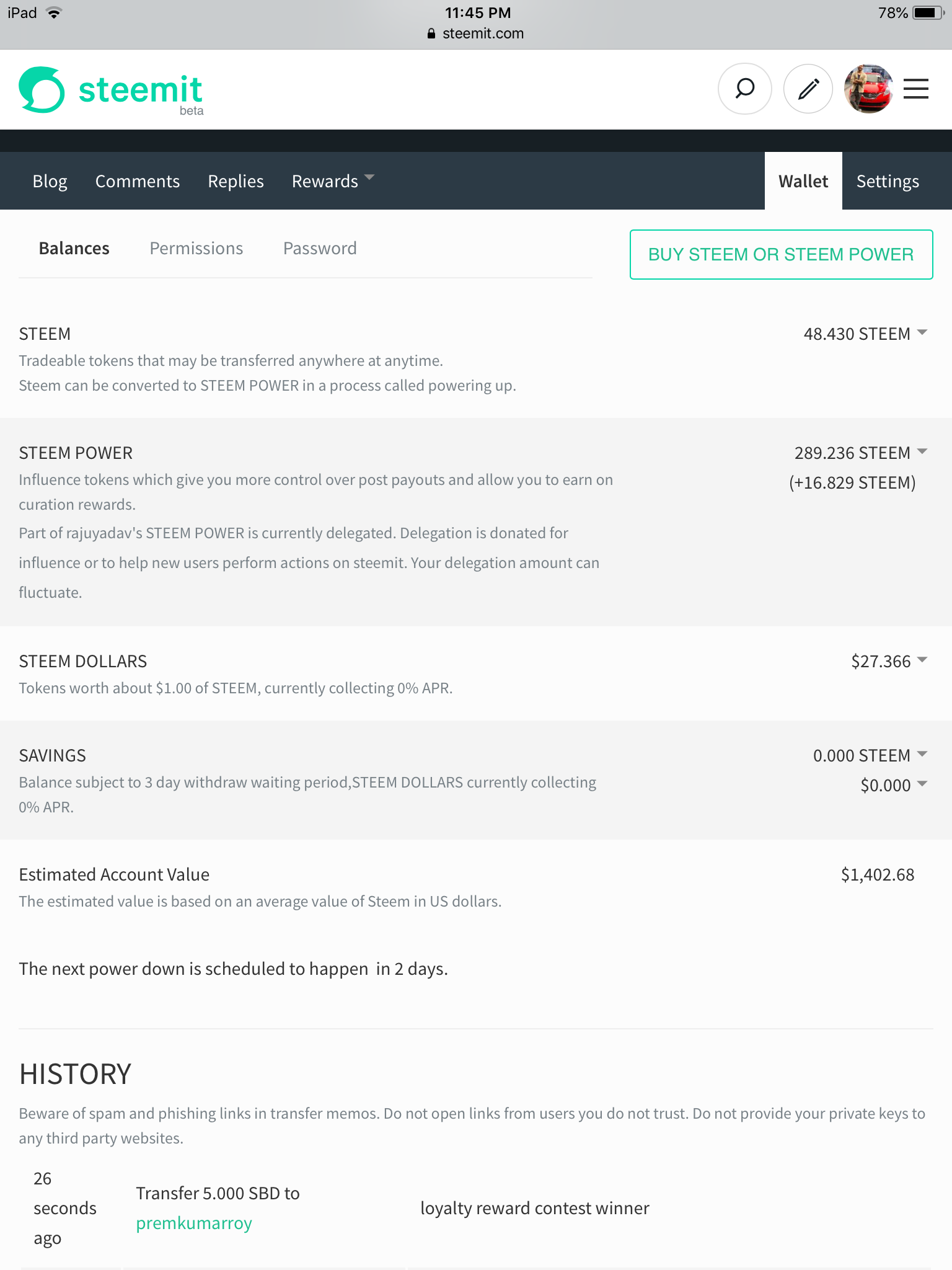The width and height of the screenshot is (952, 1270).
Task: Click the SAVINGS heading
Action: (52, 755)
